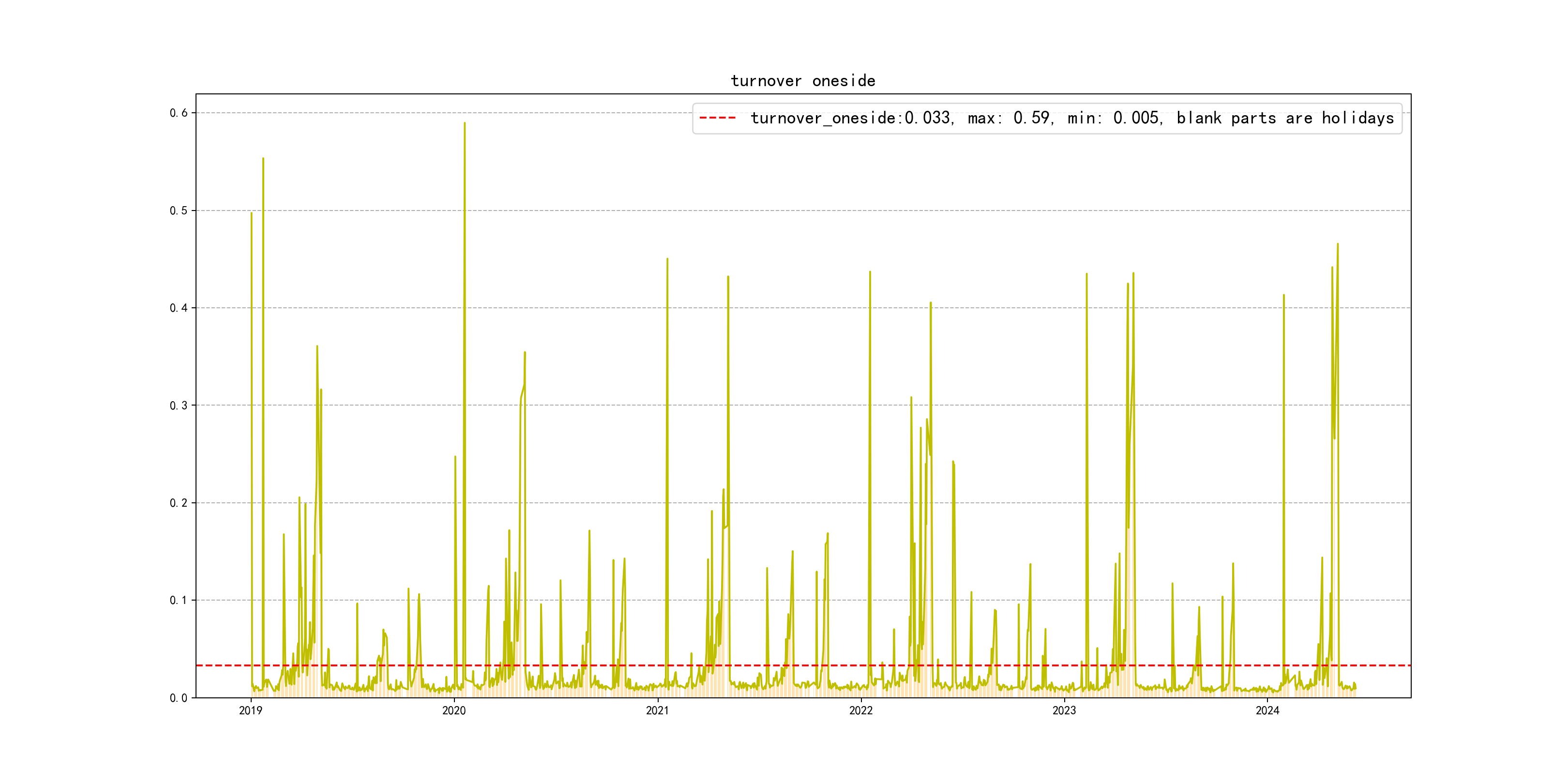This screenshot has height=784, width=1568.
Task: Click the 0.4 y-axis tick label
Action: [x=179, y=308]
